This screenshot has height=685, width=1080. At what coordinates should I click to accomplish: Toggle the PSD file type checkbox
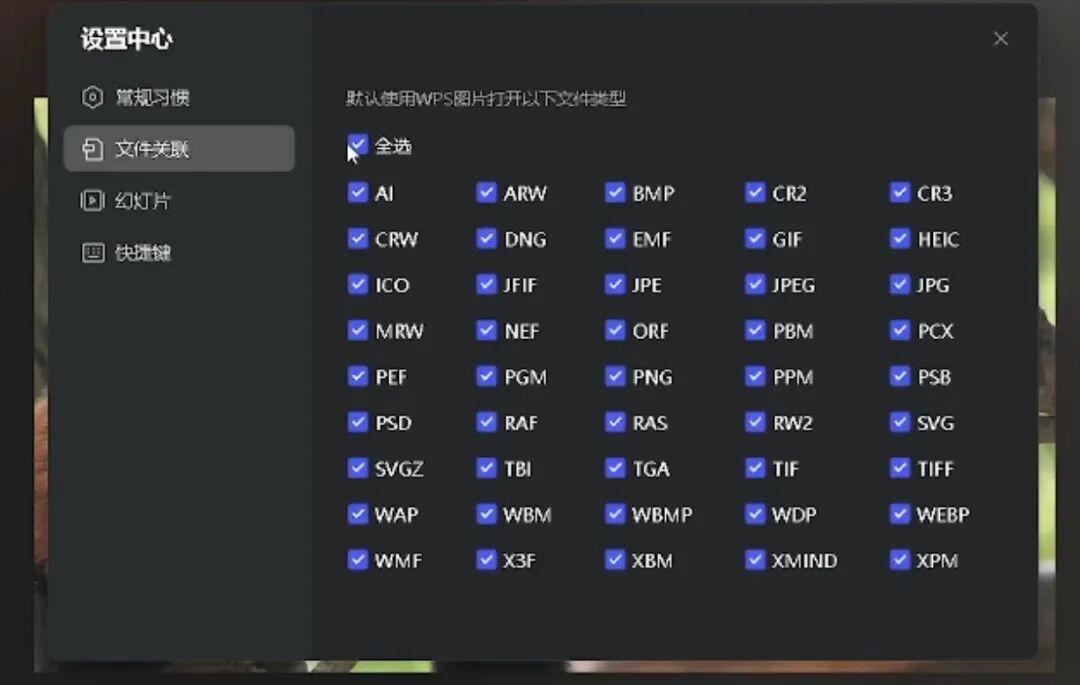pos(358,422)
